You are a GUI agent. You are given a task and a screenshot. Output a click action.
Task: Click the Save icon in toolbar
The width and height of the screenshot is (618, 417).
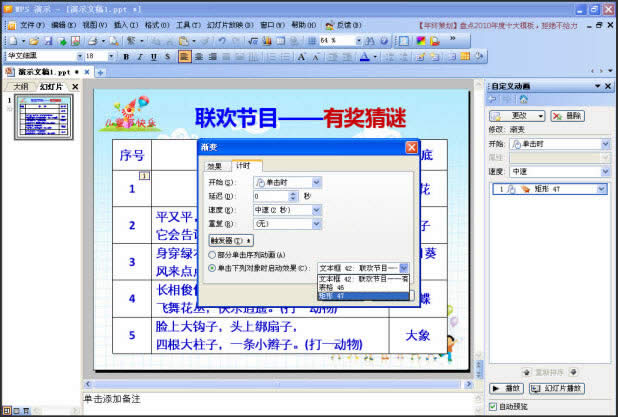pos(47,41)
